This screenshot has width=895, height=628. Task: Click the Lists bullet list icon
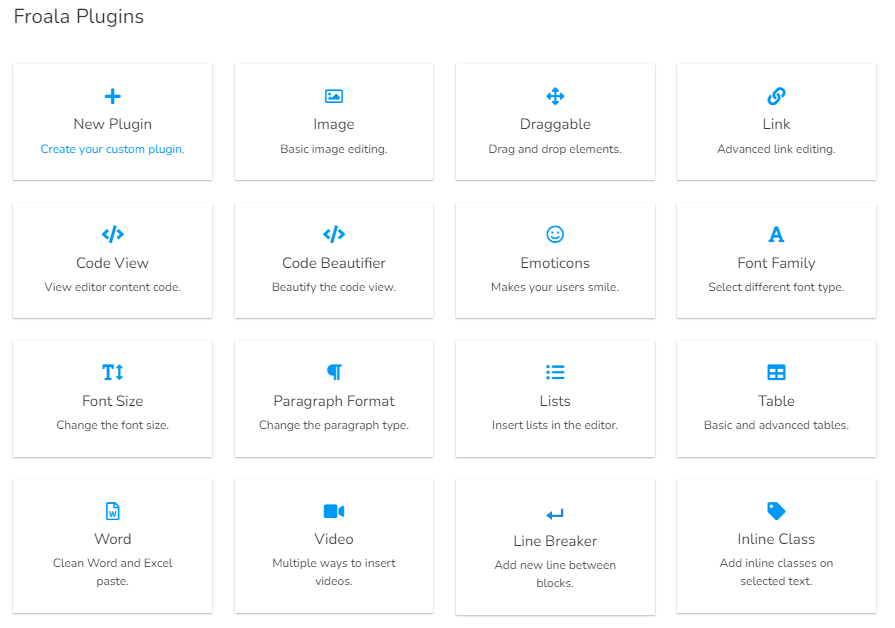tap(555, 372)
